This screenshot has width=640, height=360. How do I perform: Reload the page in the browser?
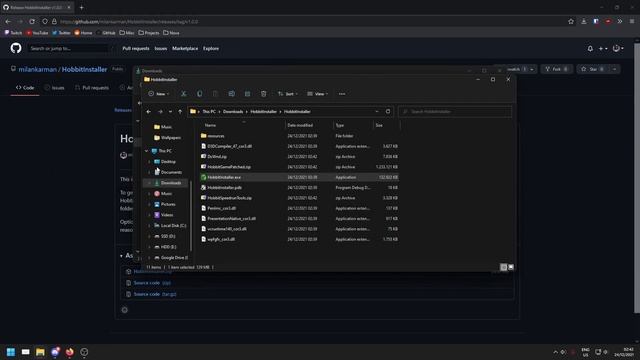32,21
